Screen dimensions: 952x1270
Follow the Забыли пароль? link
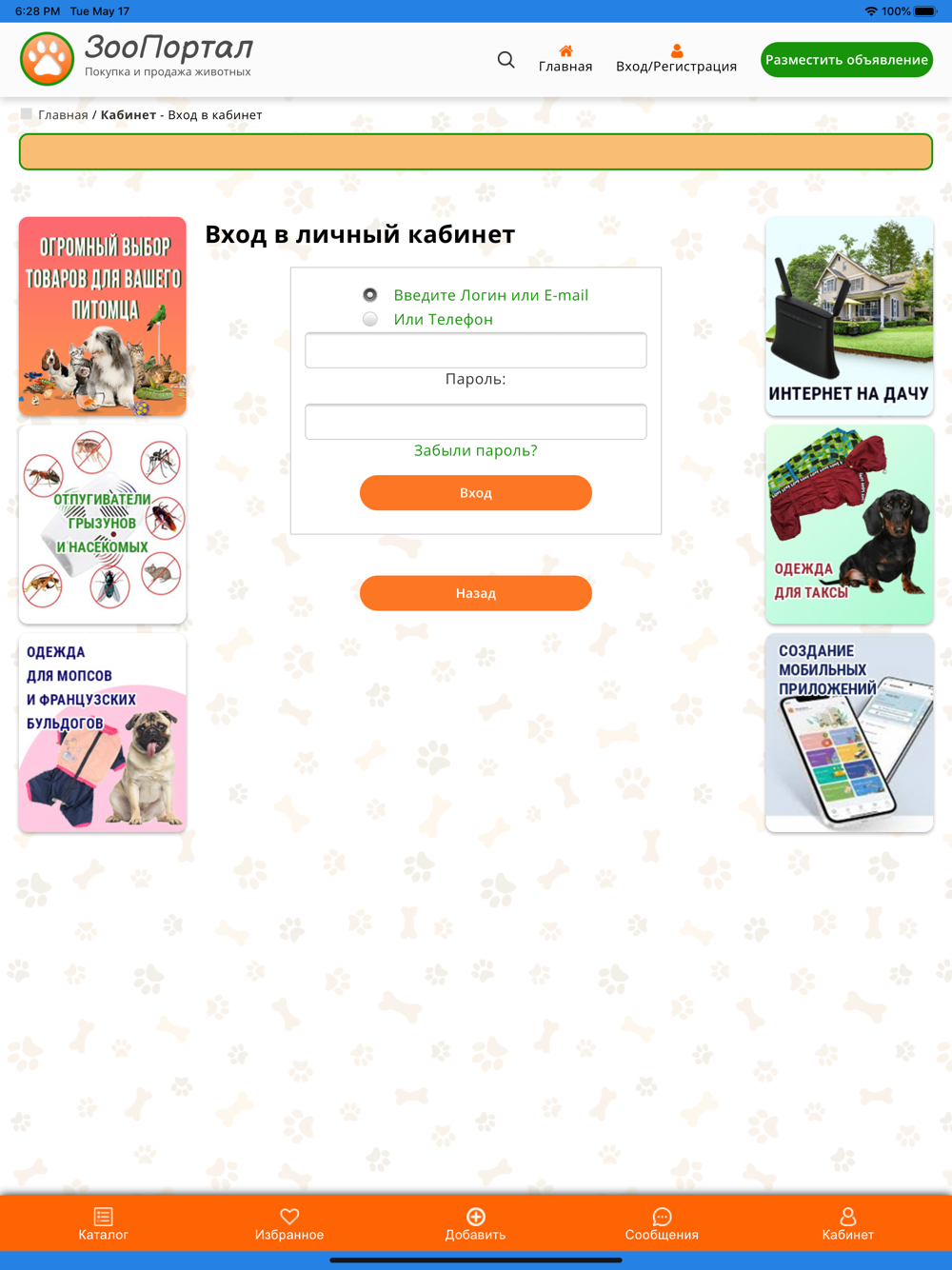point(476,450)
